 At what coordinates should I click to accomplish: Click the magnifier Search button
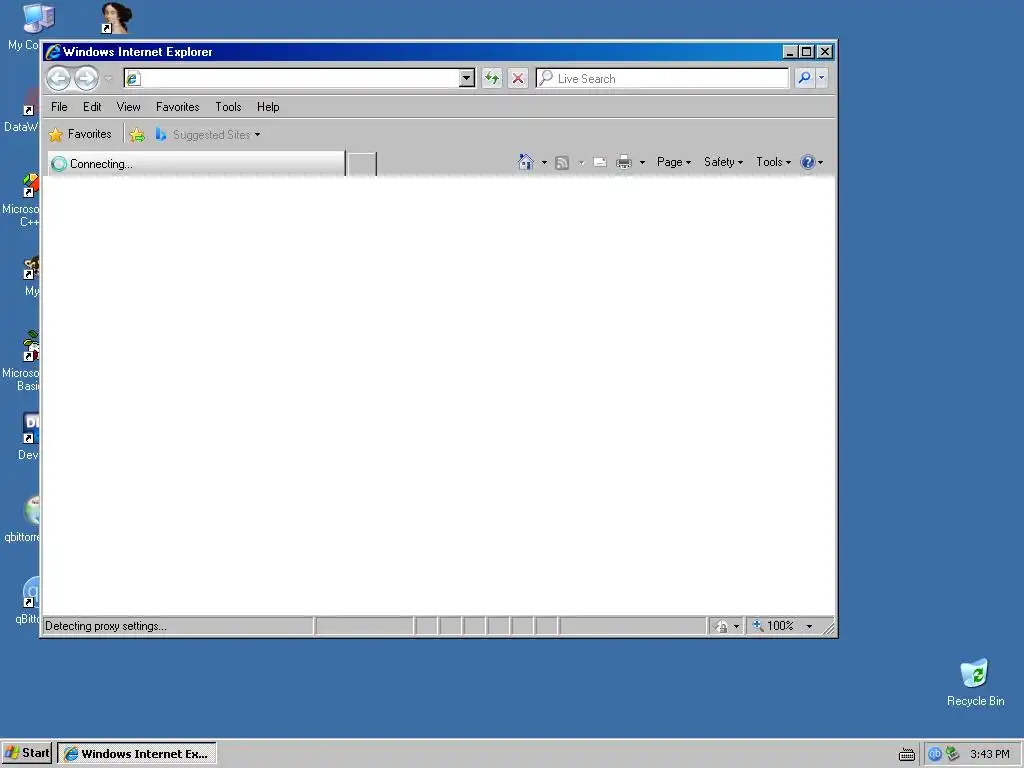coord(805,78)
